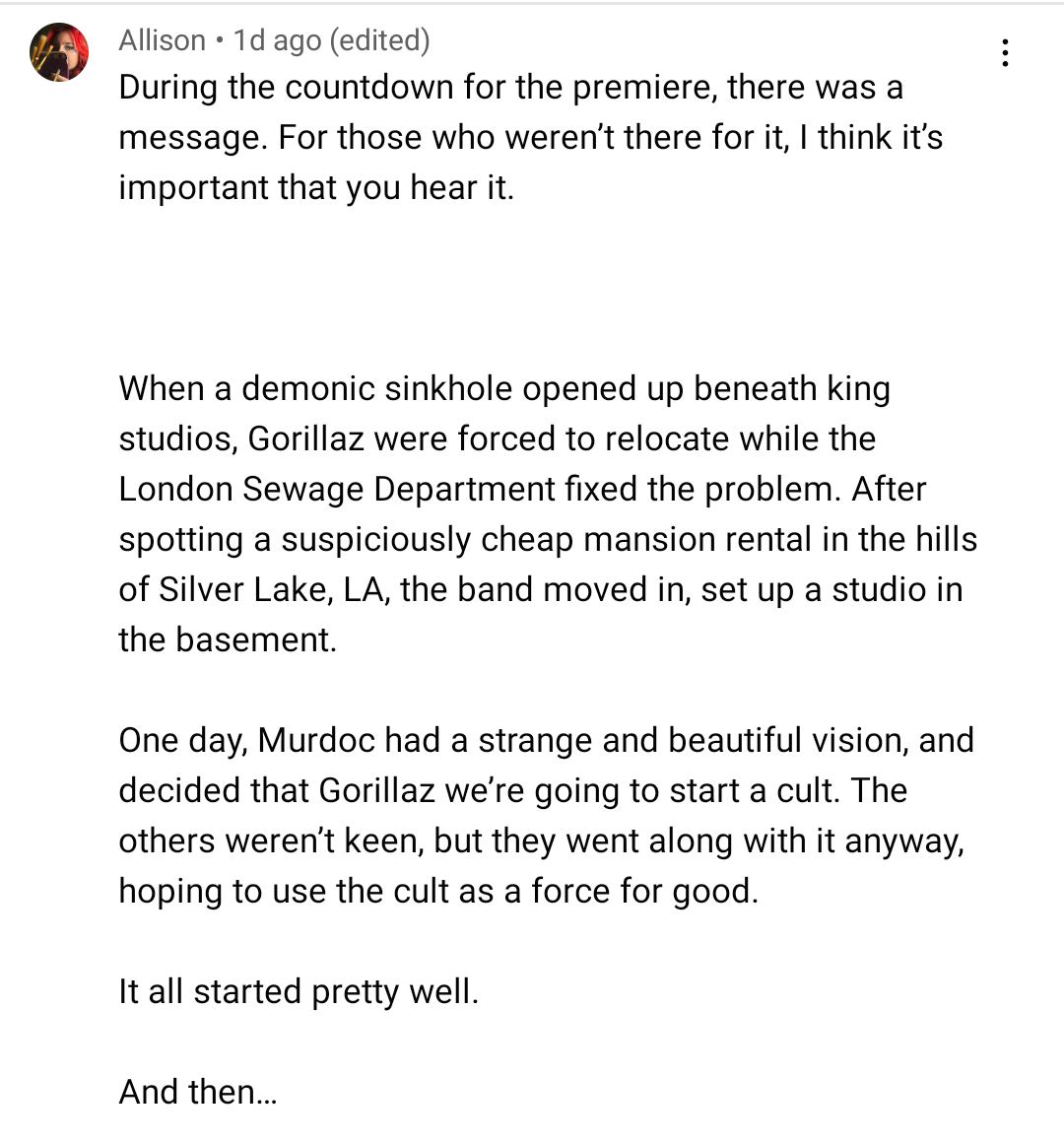1064x1143 pixels.
Task: Click the "(edited)" label beside the timestamp
Action: click(379, 40)
